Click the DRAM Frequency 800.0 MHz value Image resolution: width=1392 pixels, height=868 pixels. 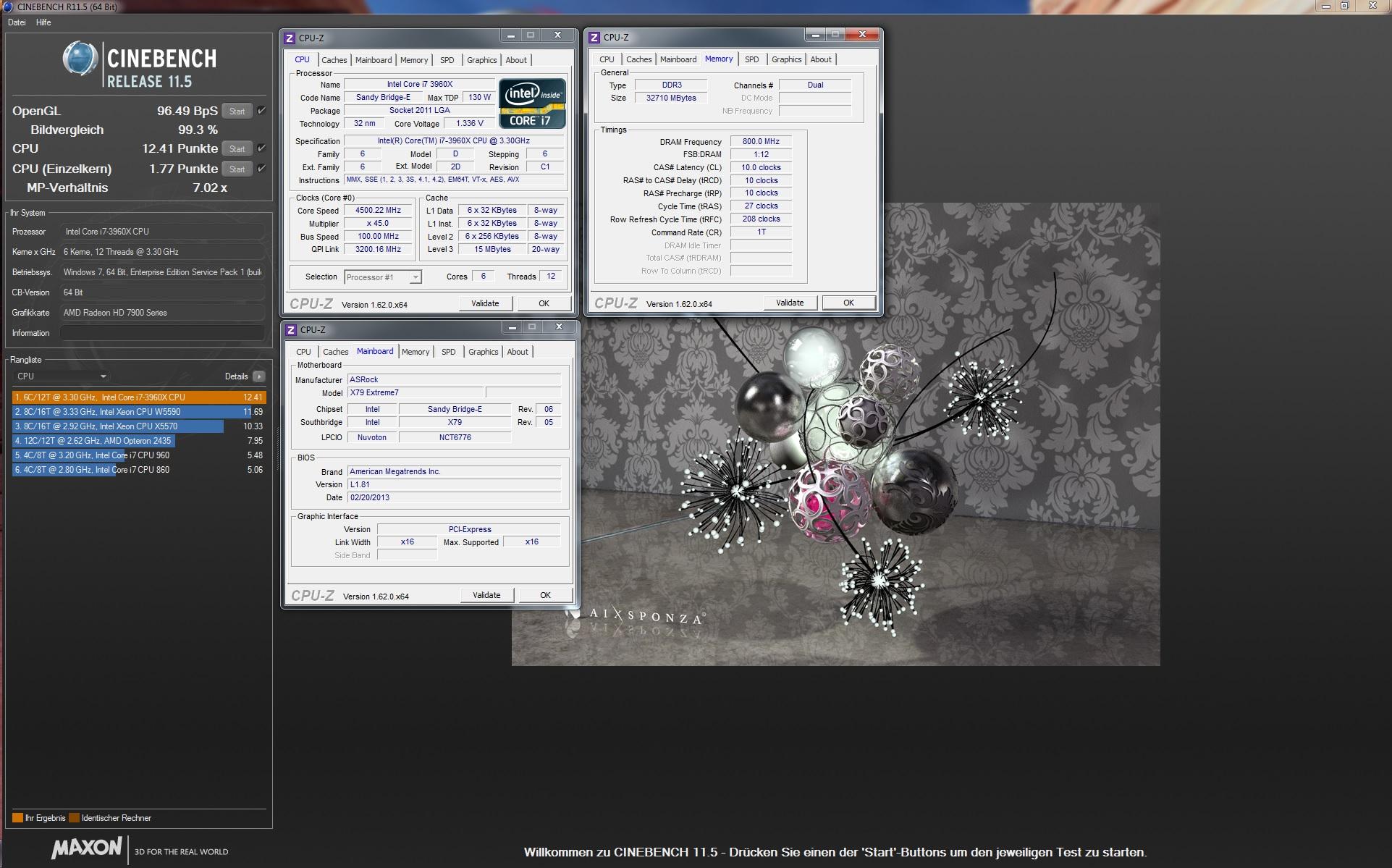coord(761,142)
